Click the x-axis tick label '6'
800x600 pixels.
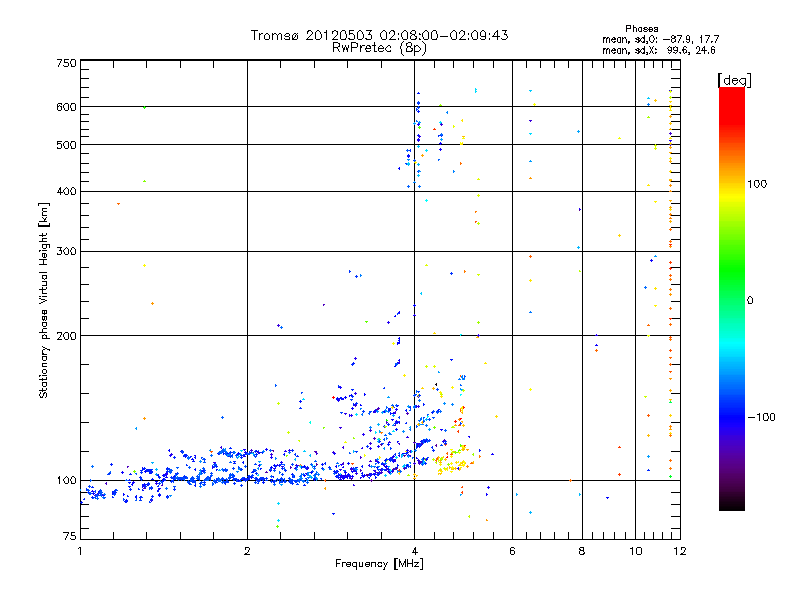tap(512, 551)
